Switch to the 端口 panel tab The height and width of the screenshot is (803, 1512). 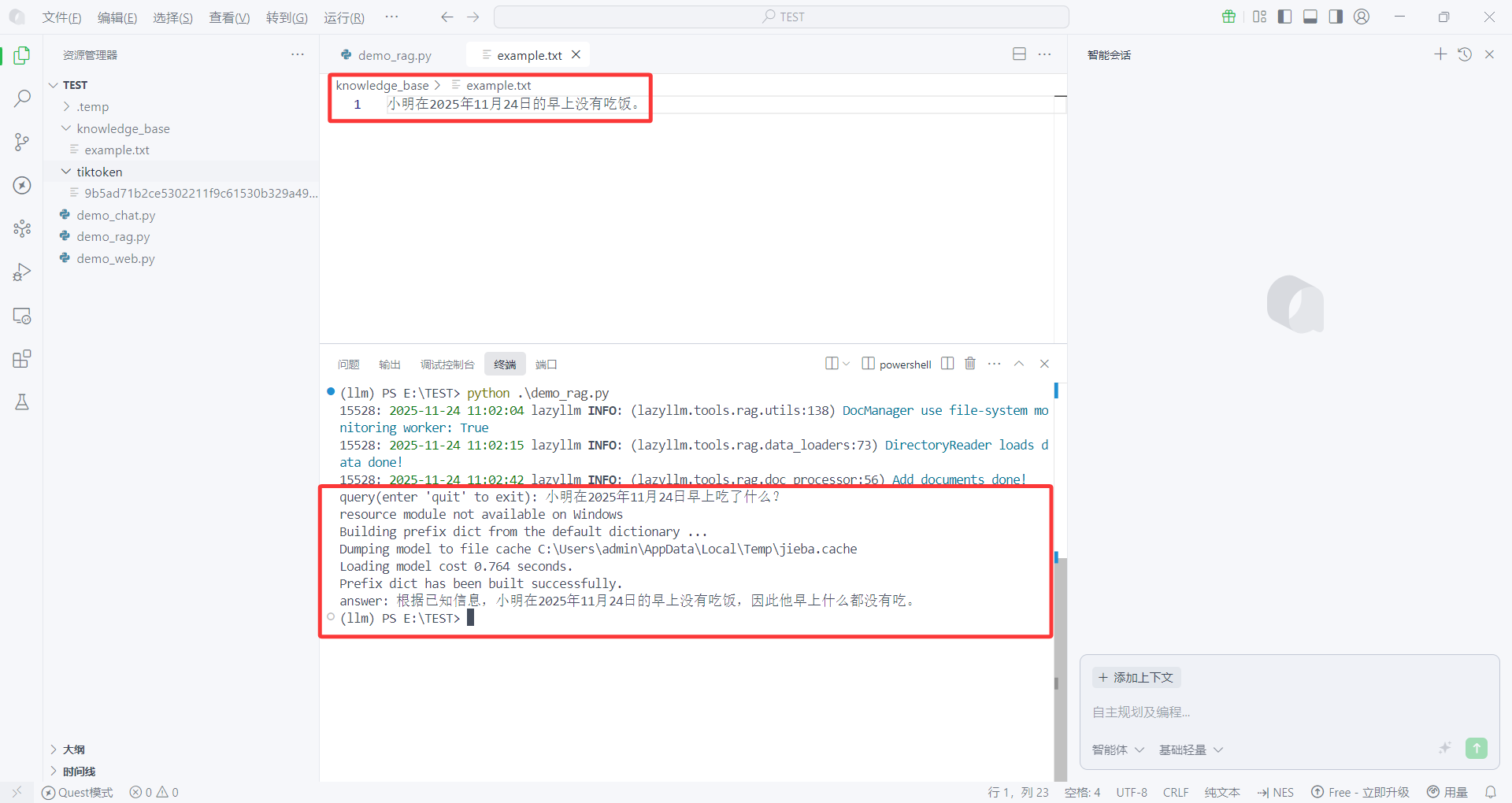pyautogui.click(x=547, y=364)
